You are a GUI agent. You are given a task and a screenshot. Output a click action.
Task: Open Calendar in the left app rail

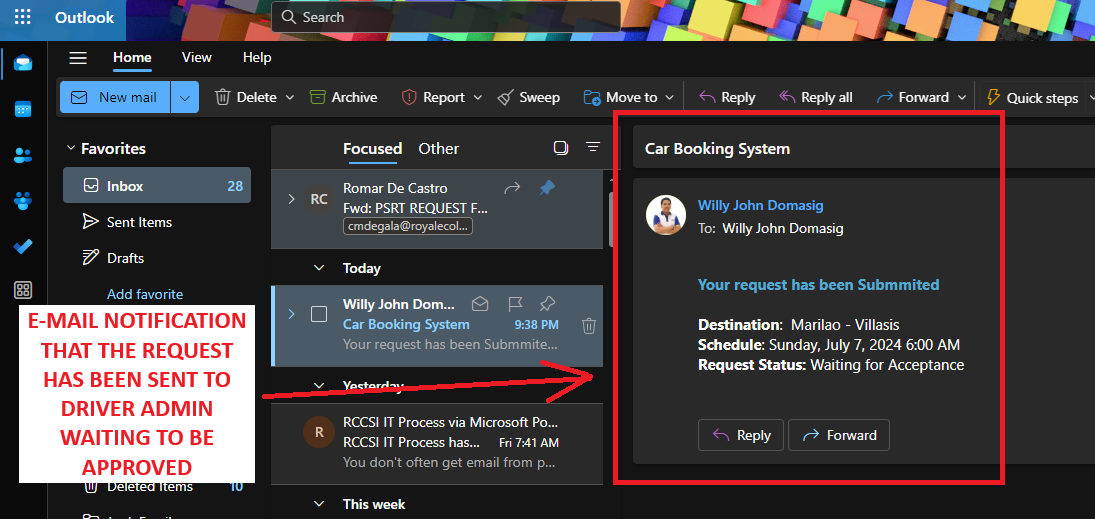tap(23, 109)
